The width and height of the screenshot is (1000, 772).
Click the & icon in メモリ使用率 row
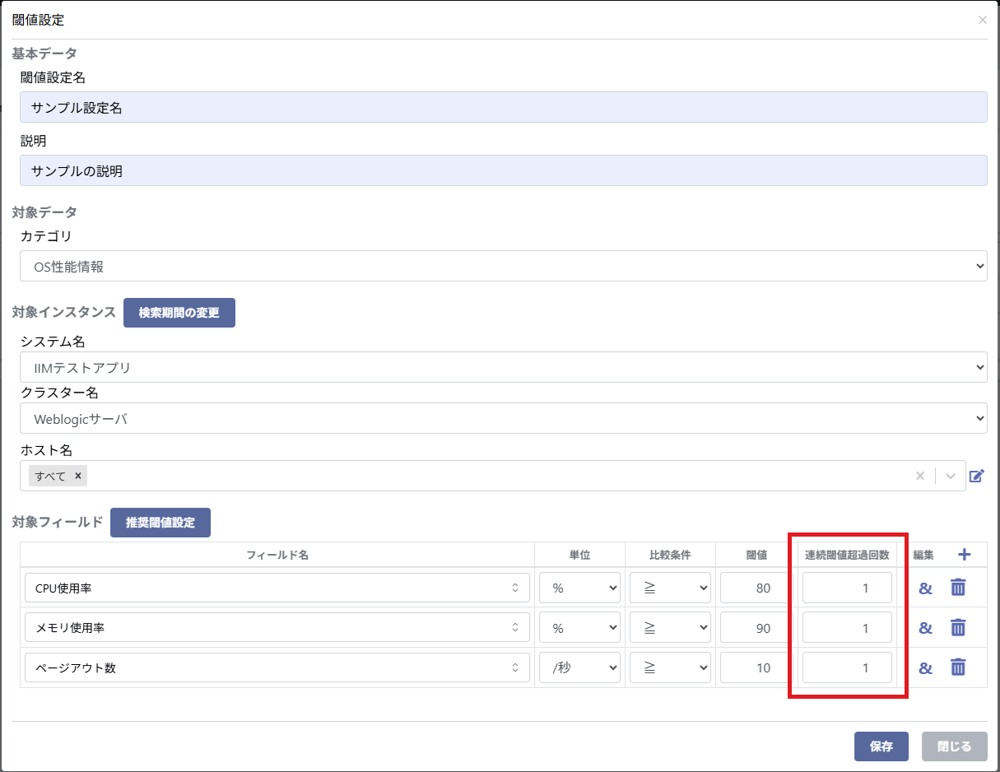[925, 628]
